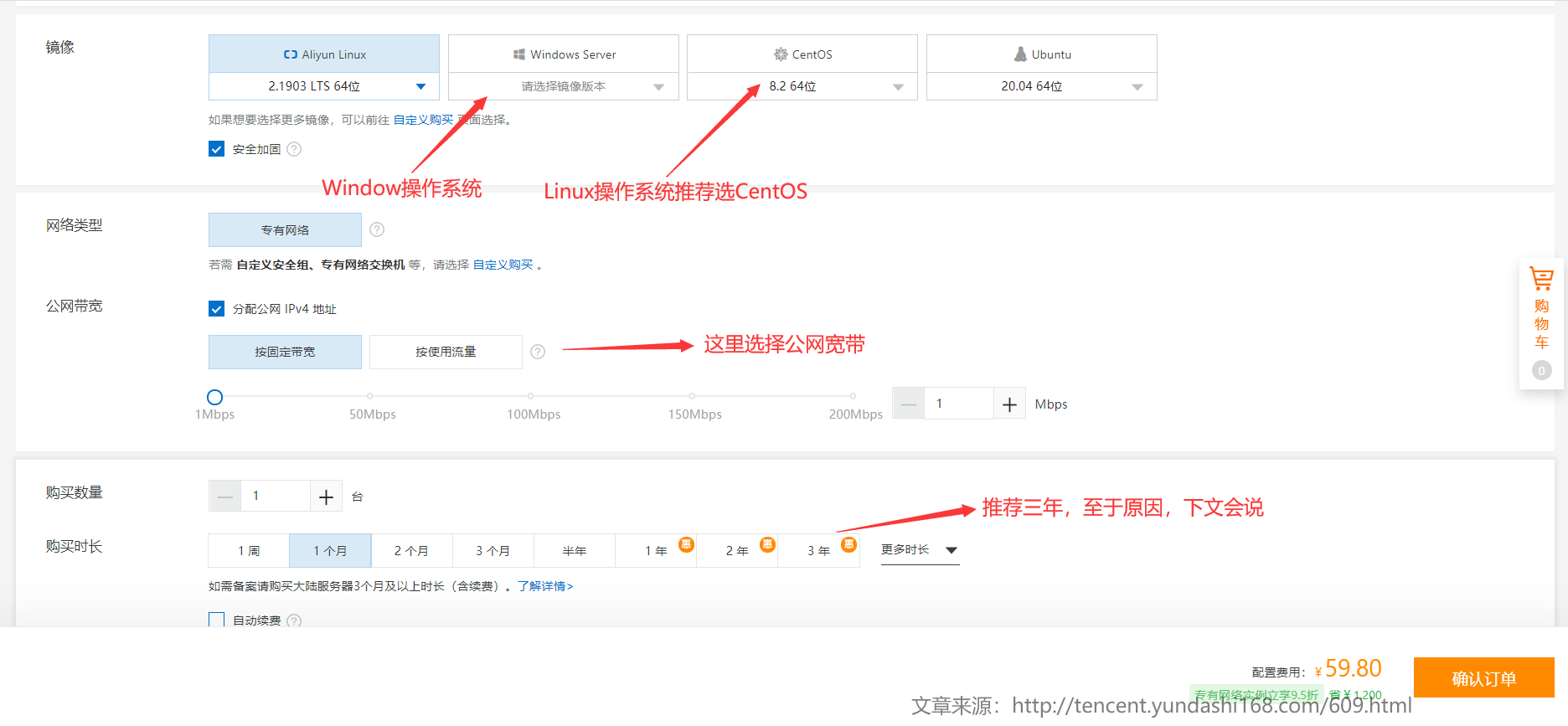Click the discount badge on 2 年
This screenshot has width=1568, height=726.
point(767,544)
